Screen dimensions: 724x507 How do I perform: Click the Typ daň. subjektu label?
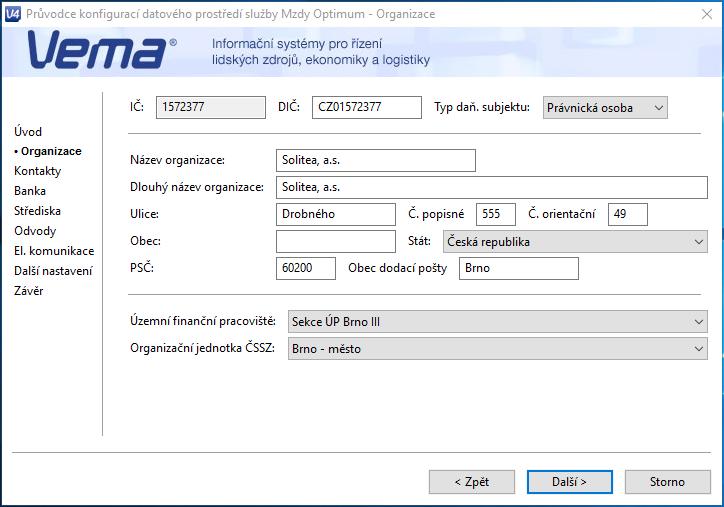(482, 107)
